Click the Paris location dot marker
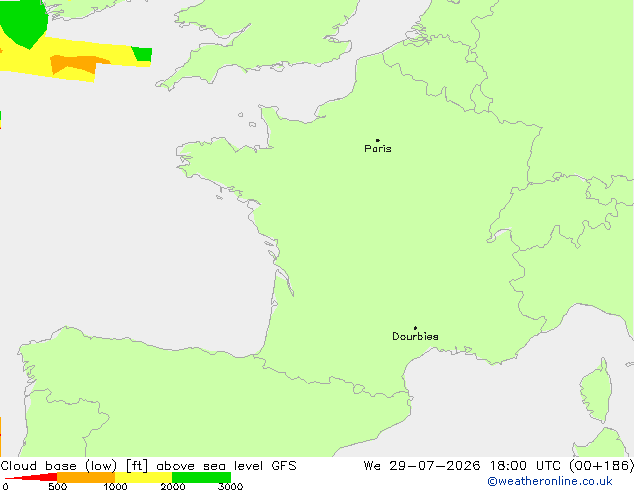Viewport: 634px width, 490px height. coord(378,140)
